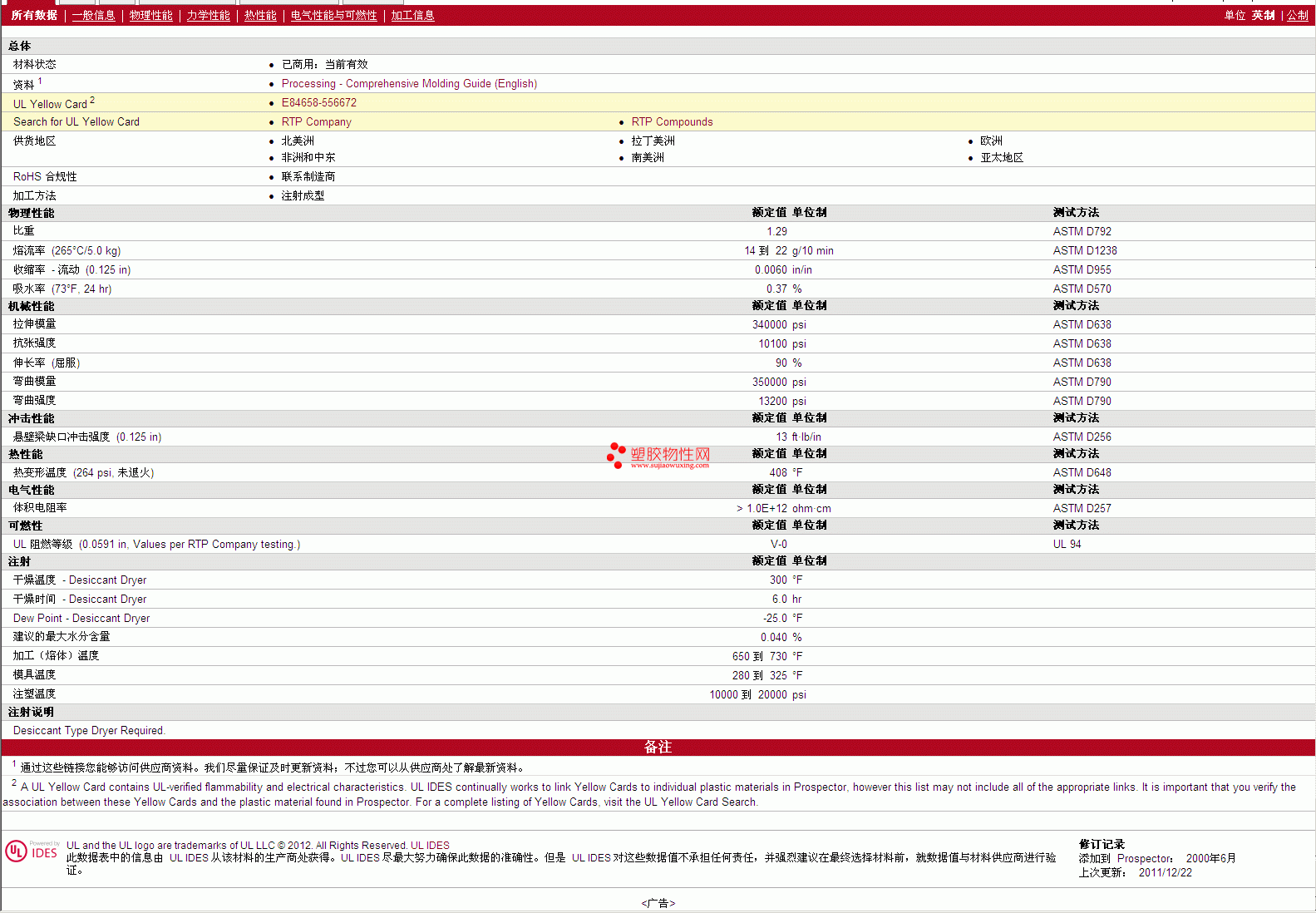Click the 广告 placeholder at bottom
The height and width of the screenshot is (913, 1316).
click(x=658, y=903)
